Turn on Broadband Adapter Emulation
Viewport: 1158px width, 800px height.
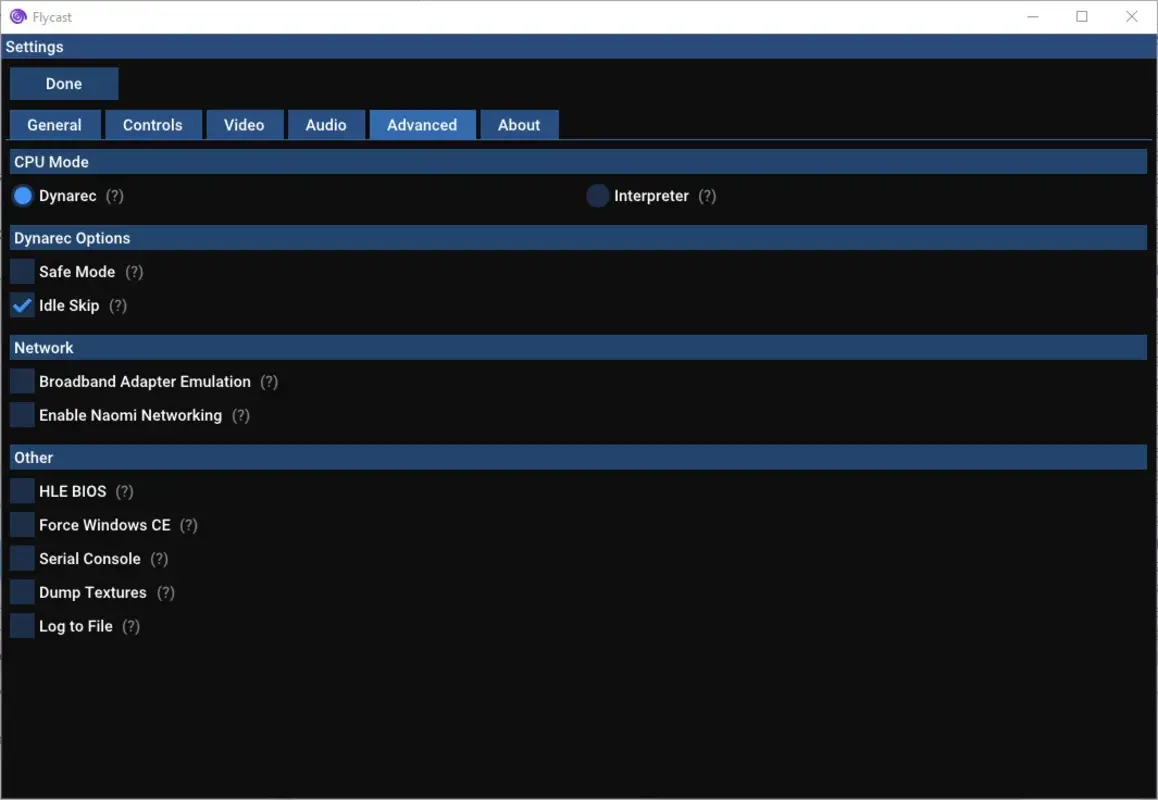click(21, 381)
